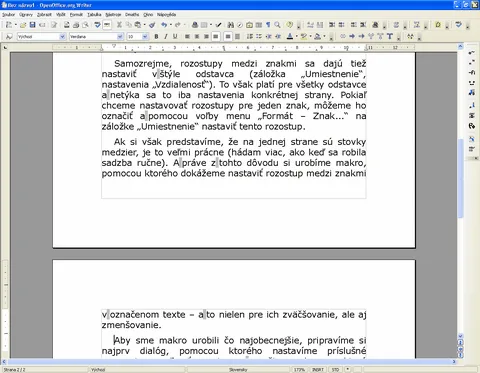Image resolution: width=480 pixels, height=373 pixels.
Task: Open the Úpravy menu
Action: click(26, 15)
